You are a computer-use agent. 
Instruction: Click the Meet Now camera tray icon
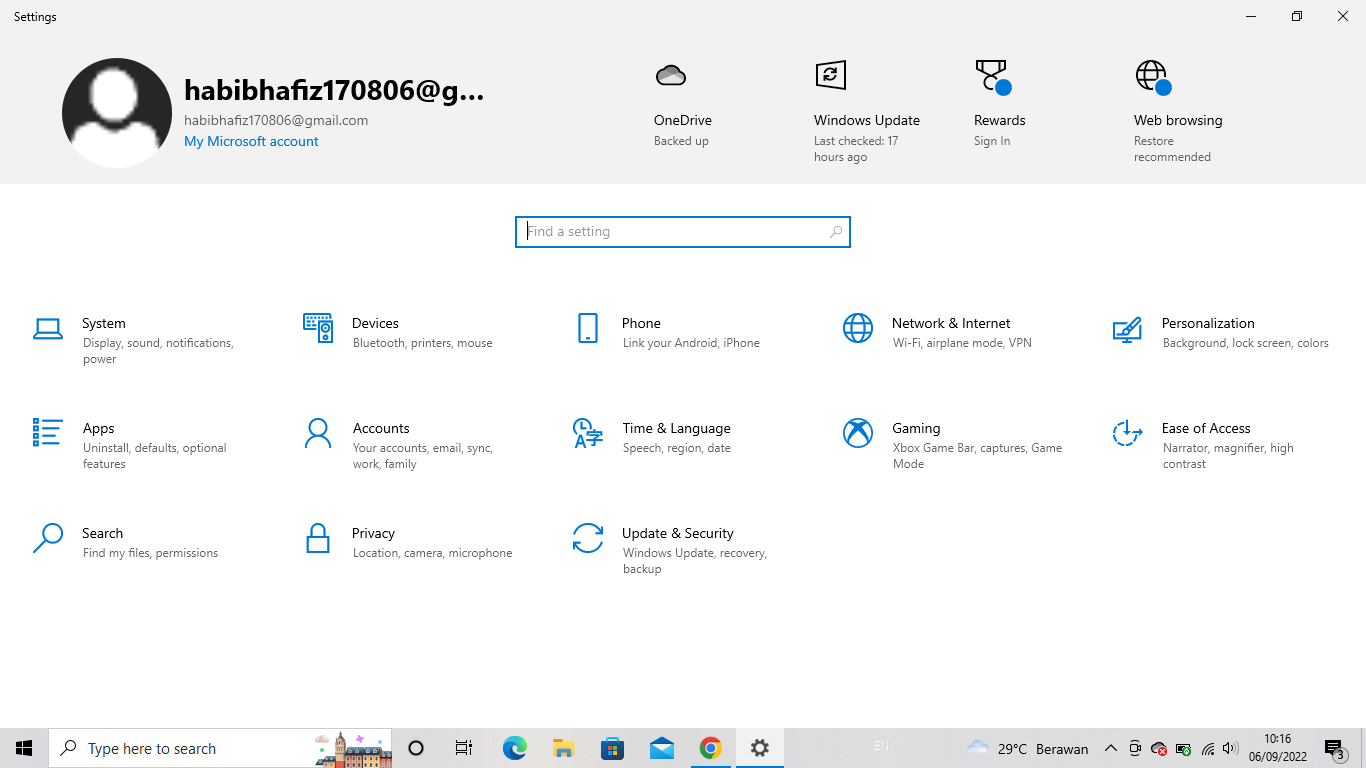[1135, 748]
